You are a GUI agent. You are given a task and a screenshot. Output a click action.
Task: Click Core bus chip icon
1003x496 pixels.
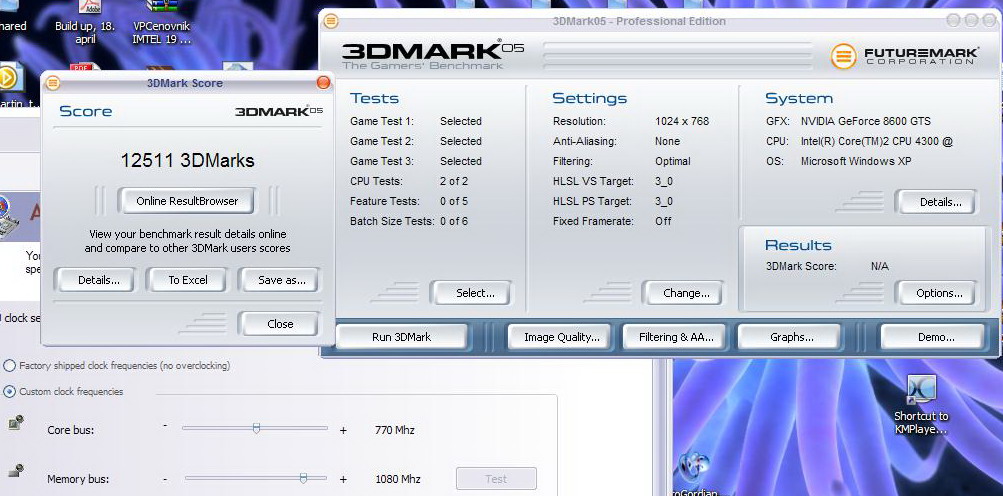tap(15, 422)
